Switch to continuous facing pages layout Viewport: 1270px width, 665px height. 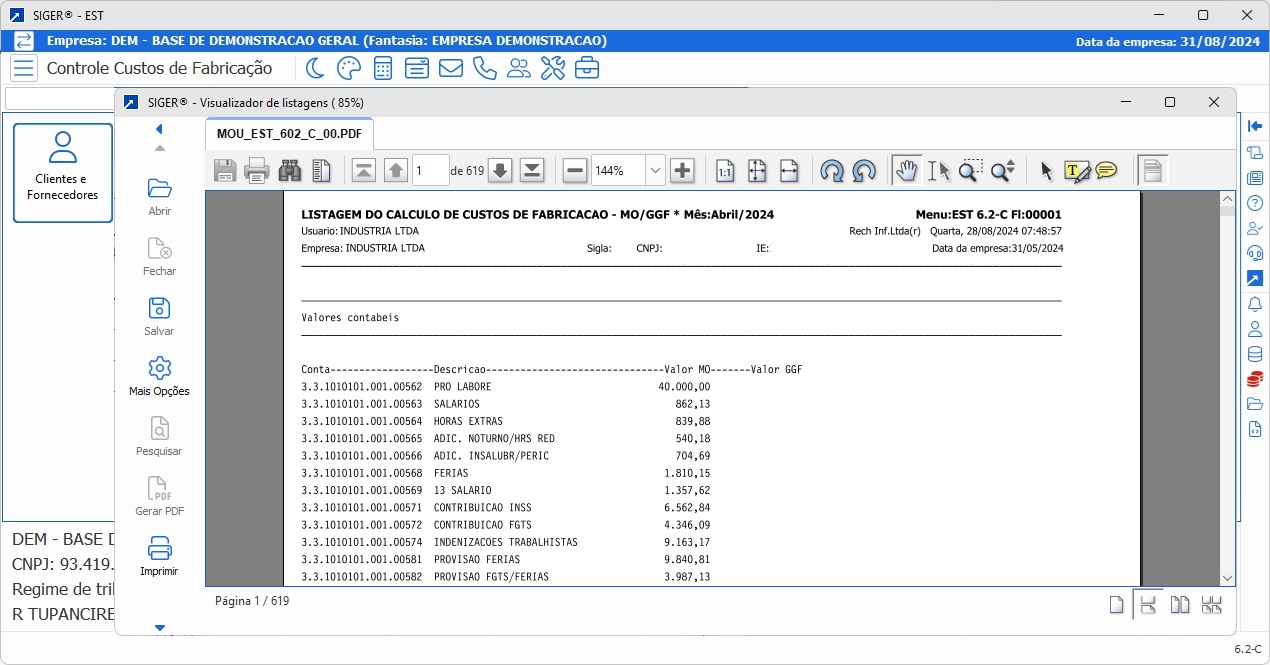[1211, 604]
